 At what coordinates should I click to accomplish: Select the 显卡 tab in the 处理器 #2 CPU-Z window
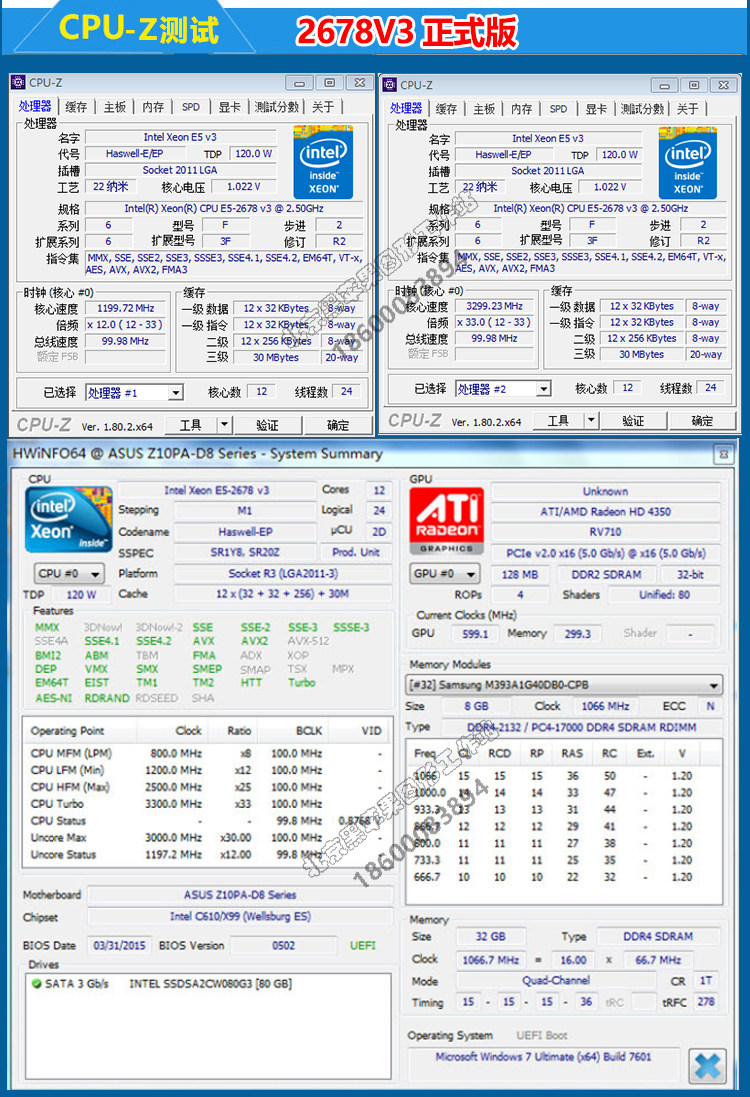coord(596,109)
